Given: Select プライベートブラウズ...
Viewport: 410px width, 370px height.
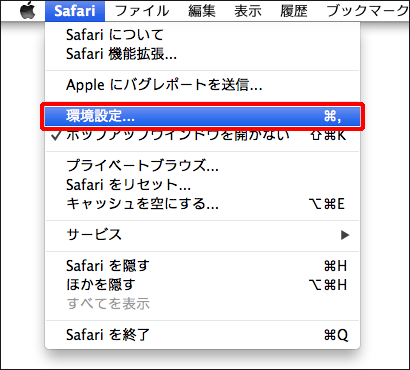Looking at the screenshot, I should click(x=202, y=165).
